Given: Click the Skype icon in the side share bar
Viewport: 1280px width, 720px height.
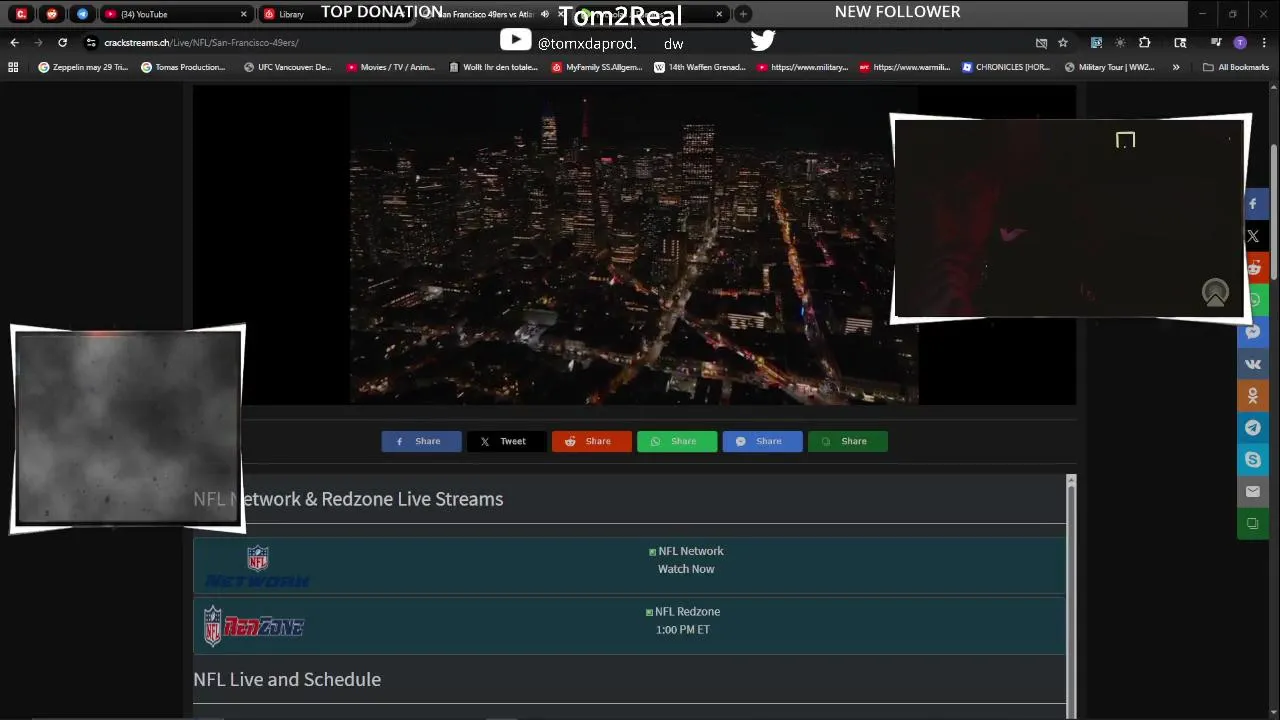Looking at the screenshot, I should coord(1253,460).
